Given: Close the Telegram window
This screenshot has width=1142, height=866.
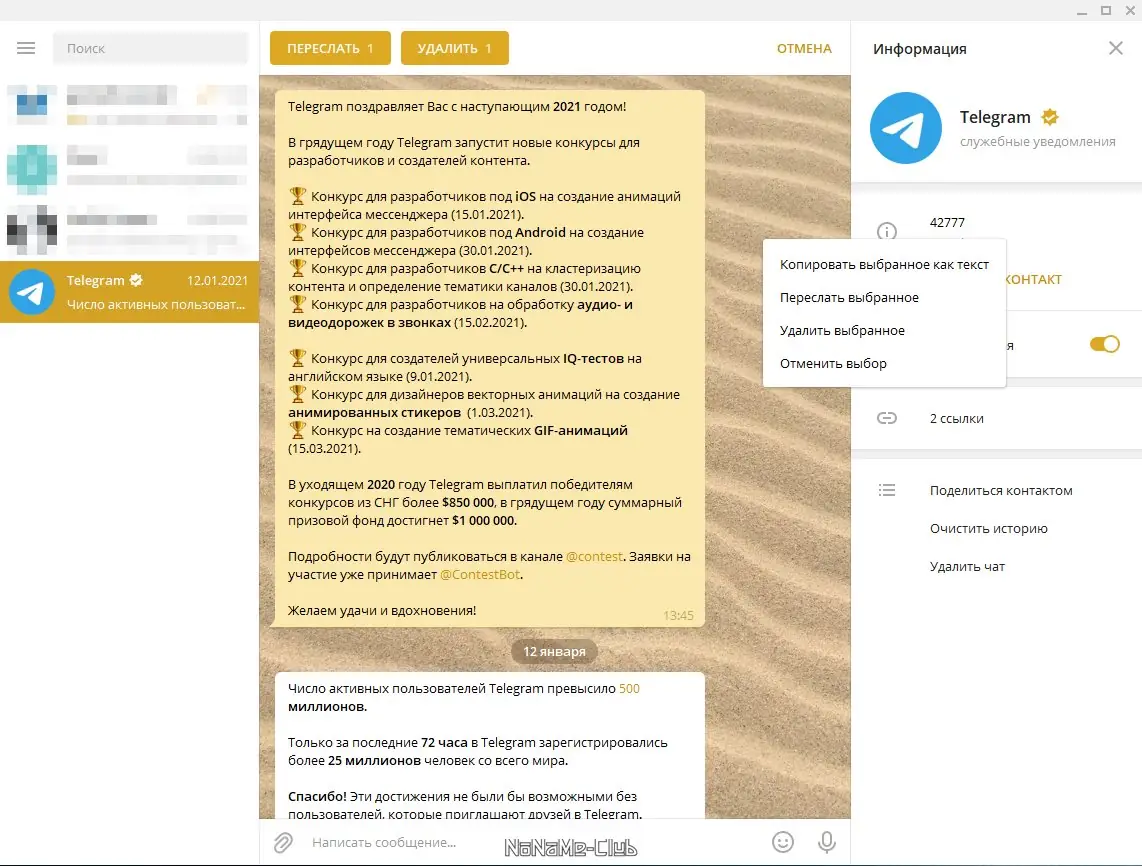Looking at the screenshot, I should point(1130,10).
